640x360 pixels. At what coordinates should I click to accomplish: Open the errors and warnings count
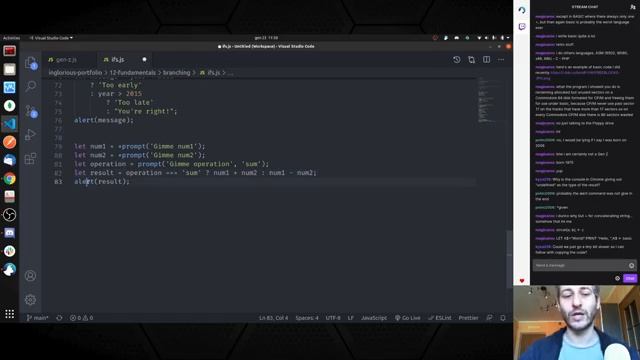81,318
